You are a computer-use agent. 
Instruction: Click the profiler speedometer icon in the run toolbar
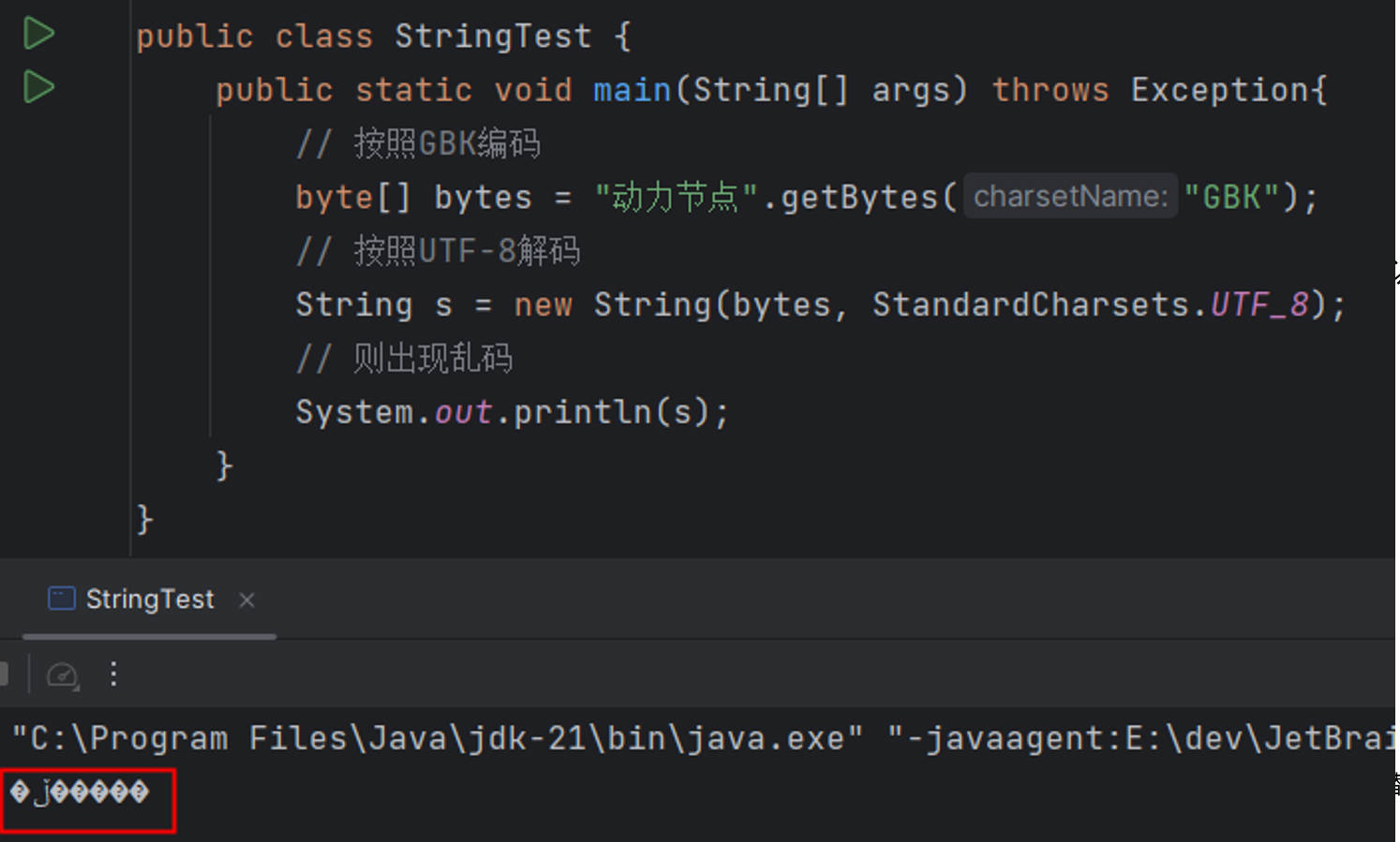[63, 674]
